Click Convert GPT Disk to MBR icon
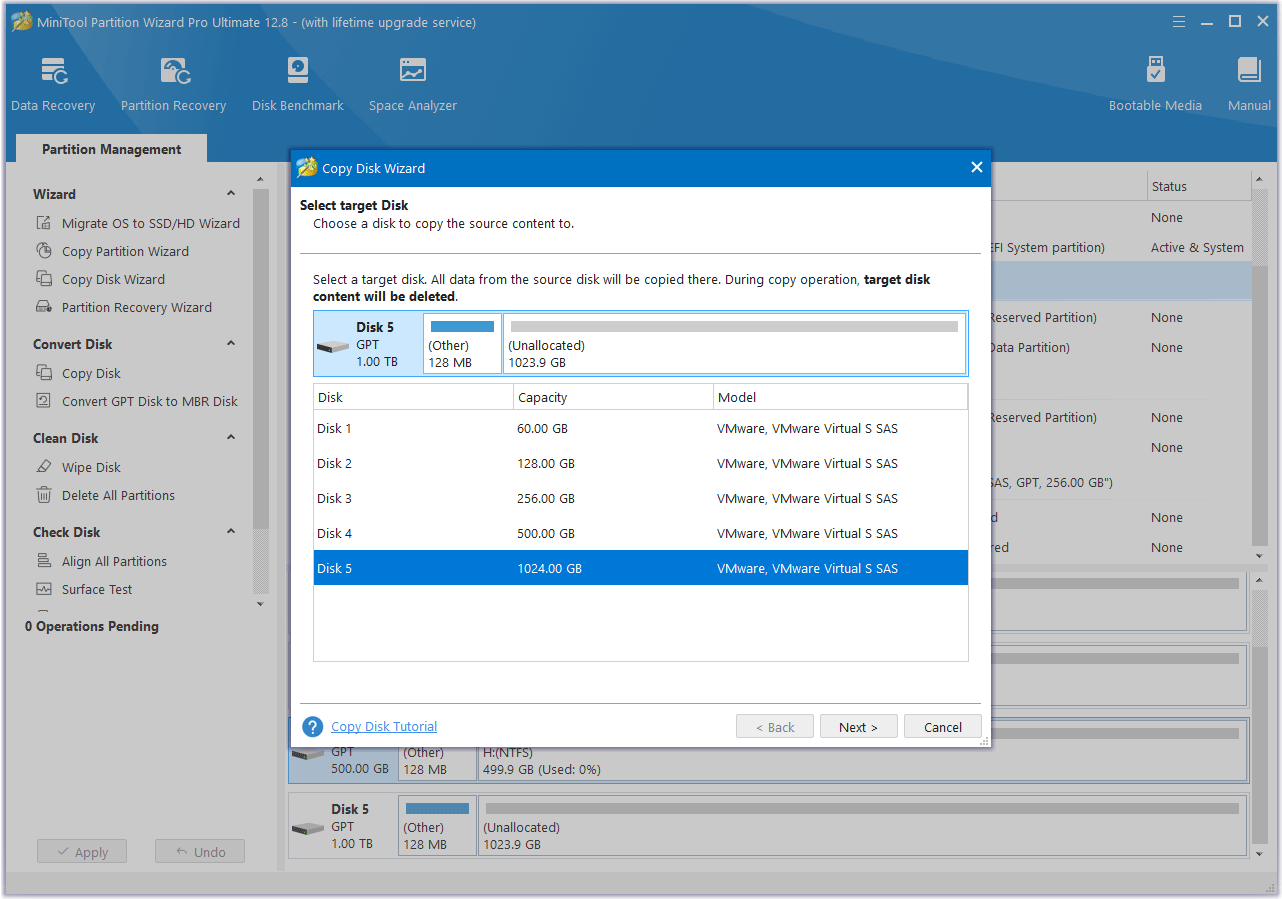1282x899 pixels. [x=44, y=401]
